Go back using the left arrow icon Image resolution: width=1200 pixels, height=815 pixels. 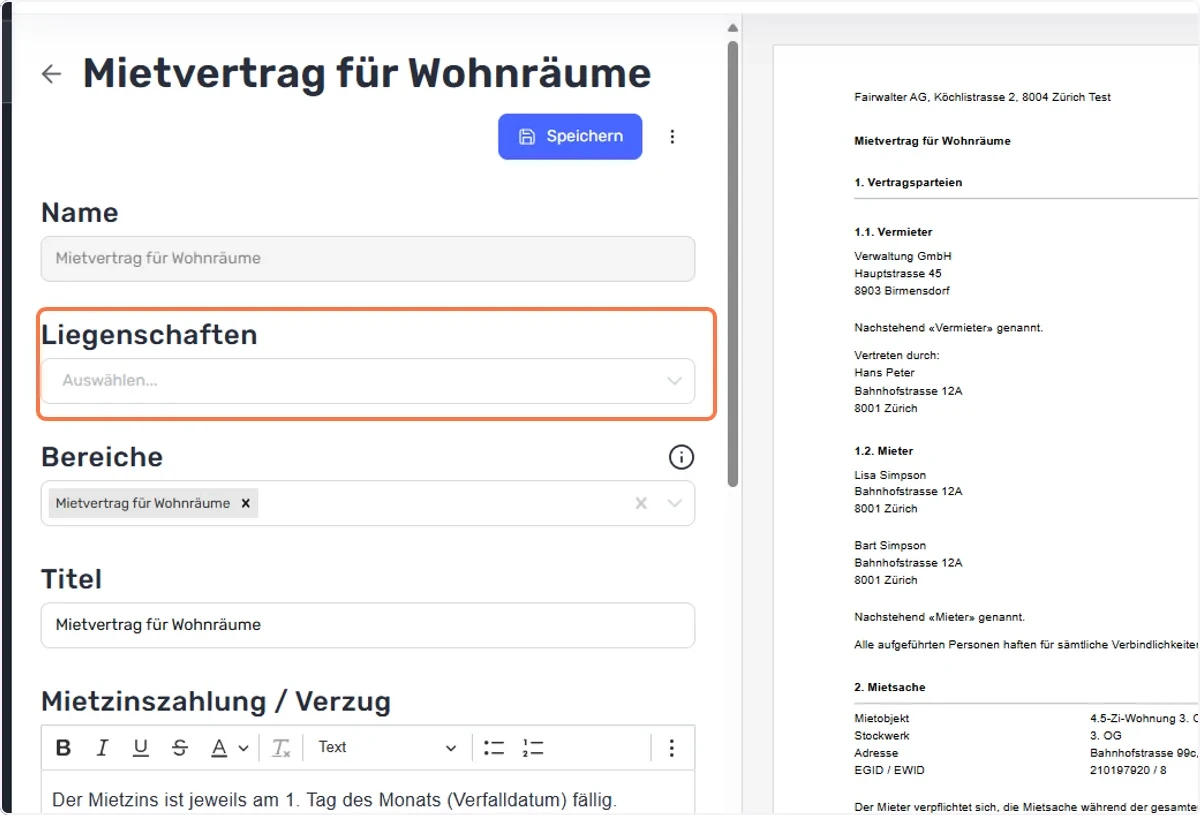pos(51,74)
